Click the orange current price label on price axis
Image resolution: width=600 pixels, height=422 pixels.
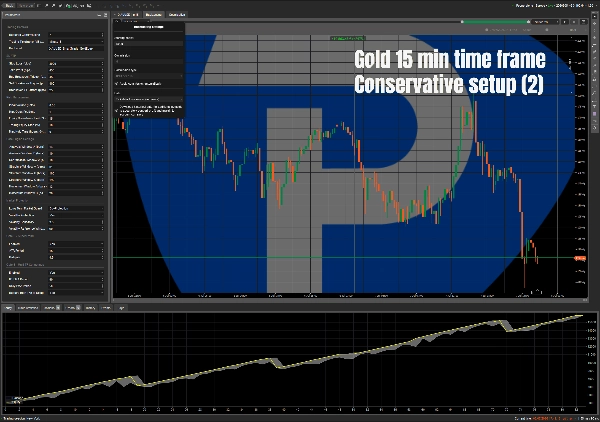[580, 259]
